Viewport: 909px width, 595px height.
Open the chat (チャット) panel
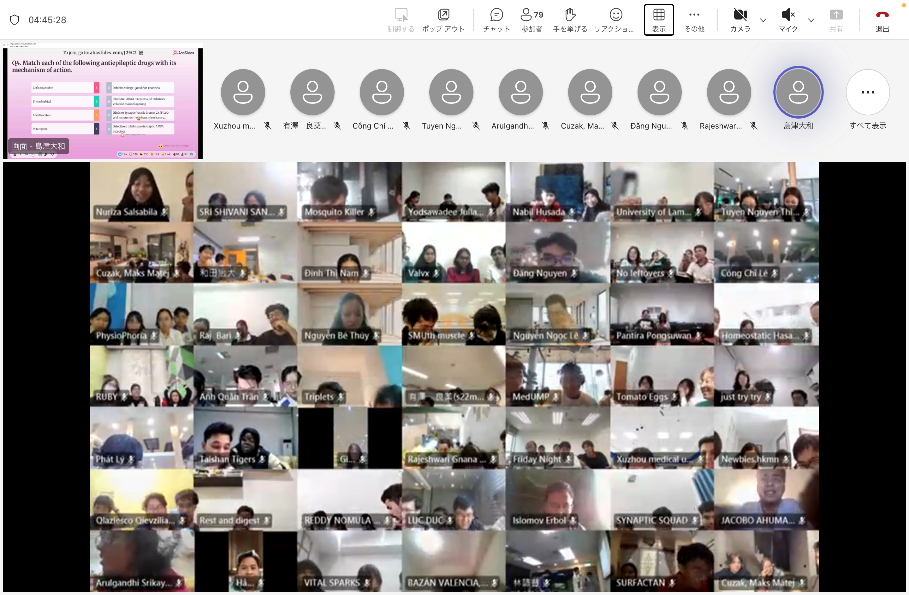[x=496, y=18]
